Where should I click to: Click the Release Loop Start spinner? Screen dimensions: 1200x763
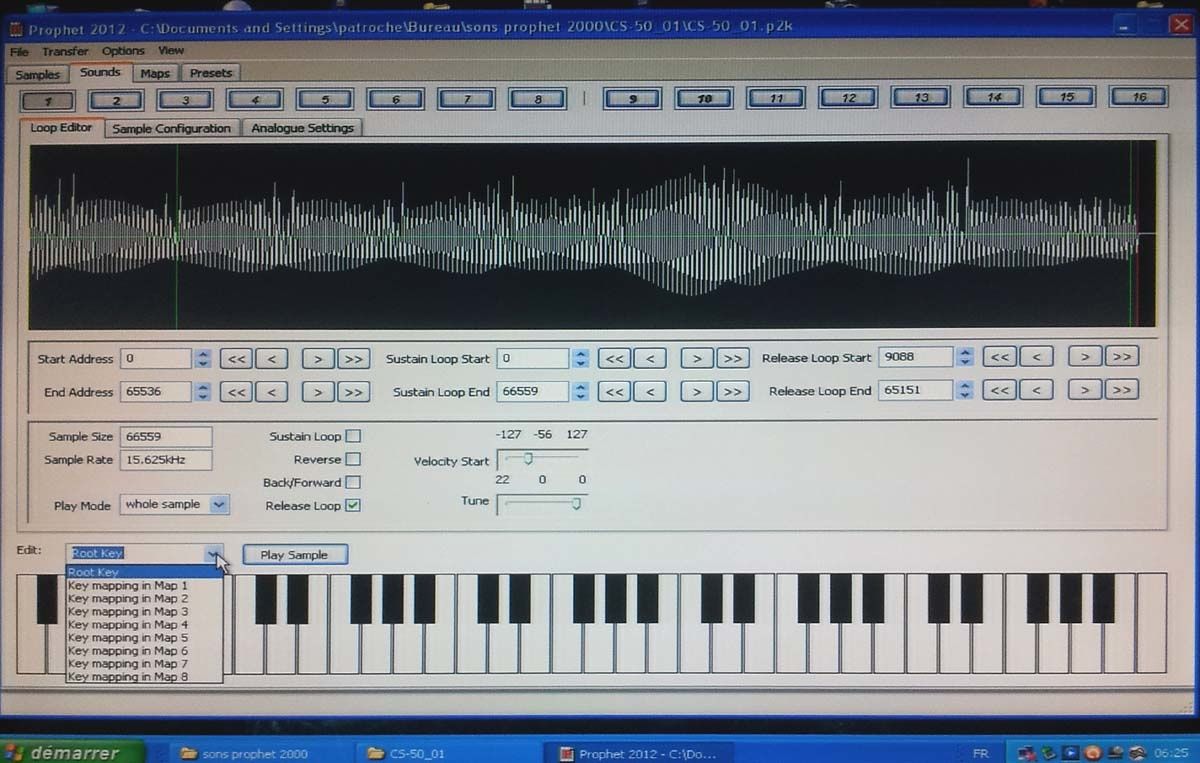pos(965,357)
